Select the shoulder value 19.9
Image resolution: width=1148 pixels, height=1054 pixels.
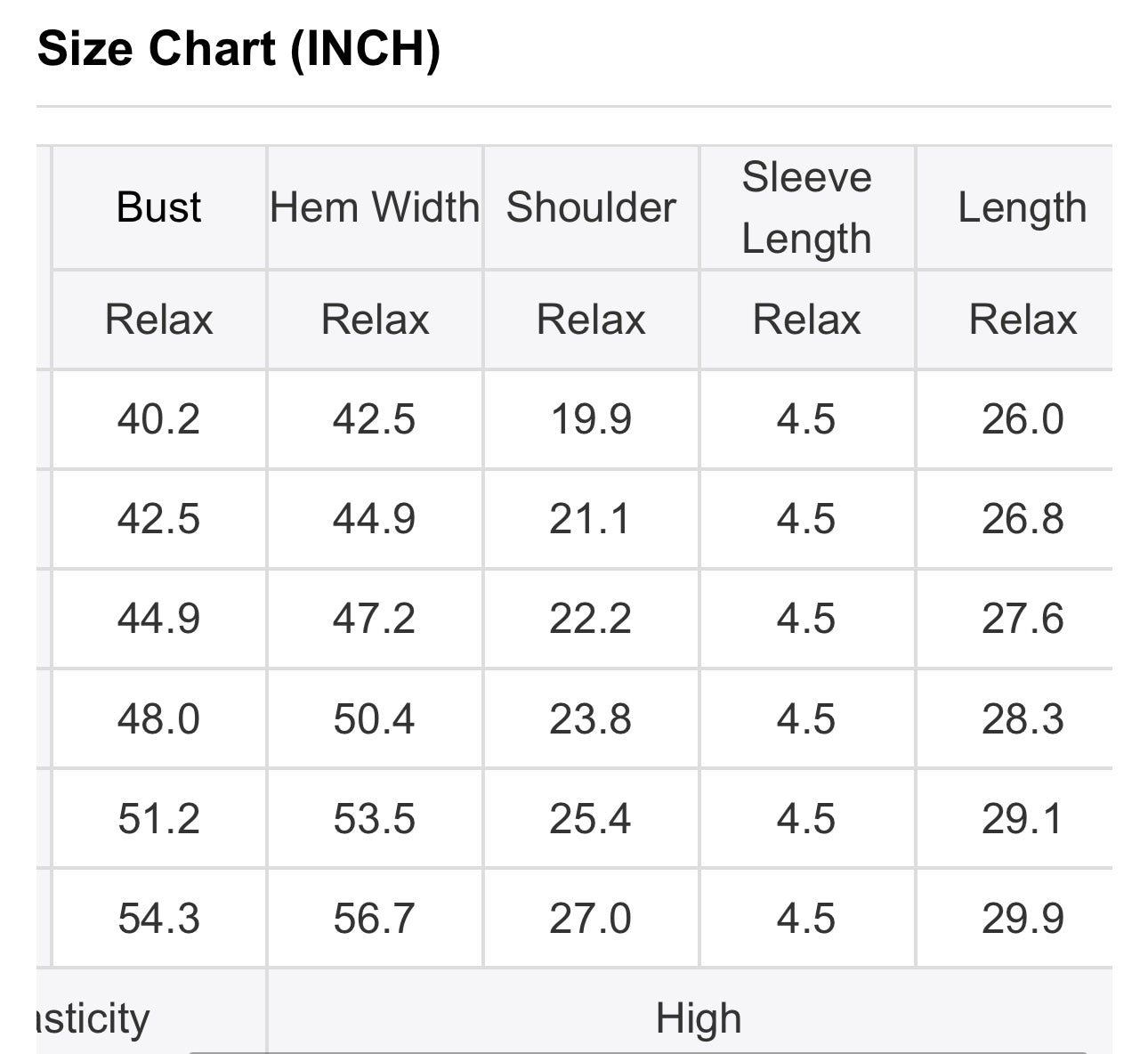(591, 419)
